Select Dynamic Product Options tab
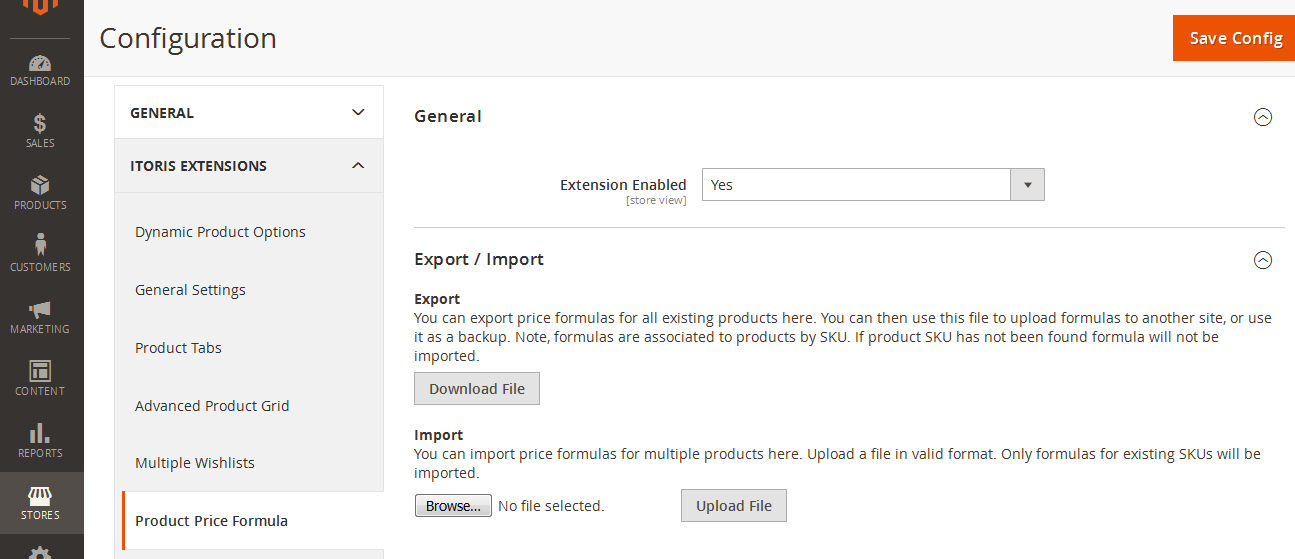The height and width of the screenshot is (559, 1295). click(x=220, y=232)
